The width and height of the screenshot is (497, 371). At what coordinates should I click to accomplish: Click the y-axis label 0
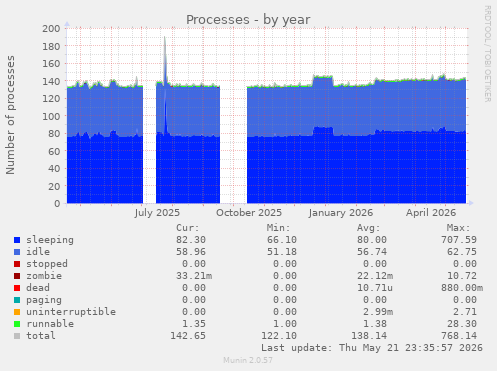pos(57,204)
